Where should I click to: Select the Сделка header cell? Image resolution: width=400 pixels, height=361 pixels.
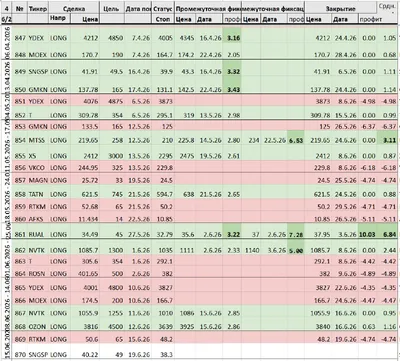click(74, 9)
